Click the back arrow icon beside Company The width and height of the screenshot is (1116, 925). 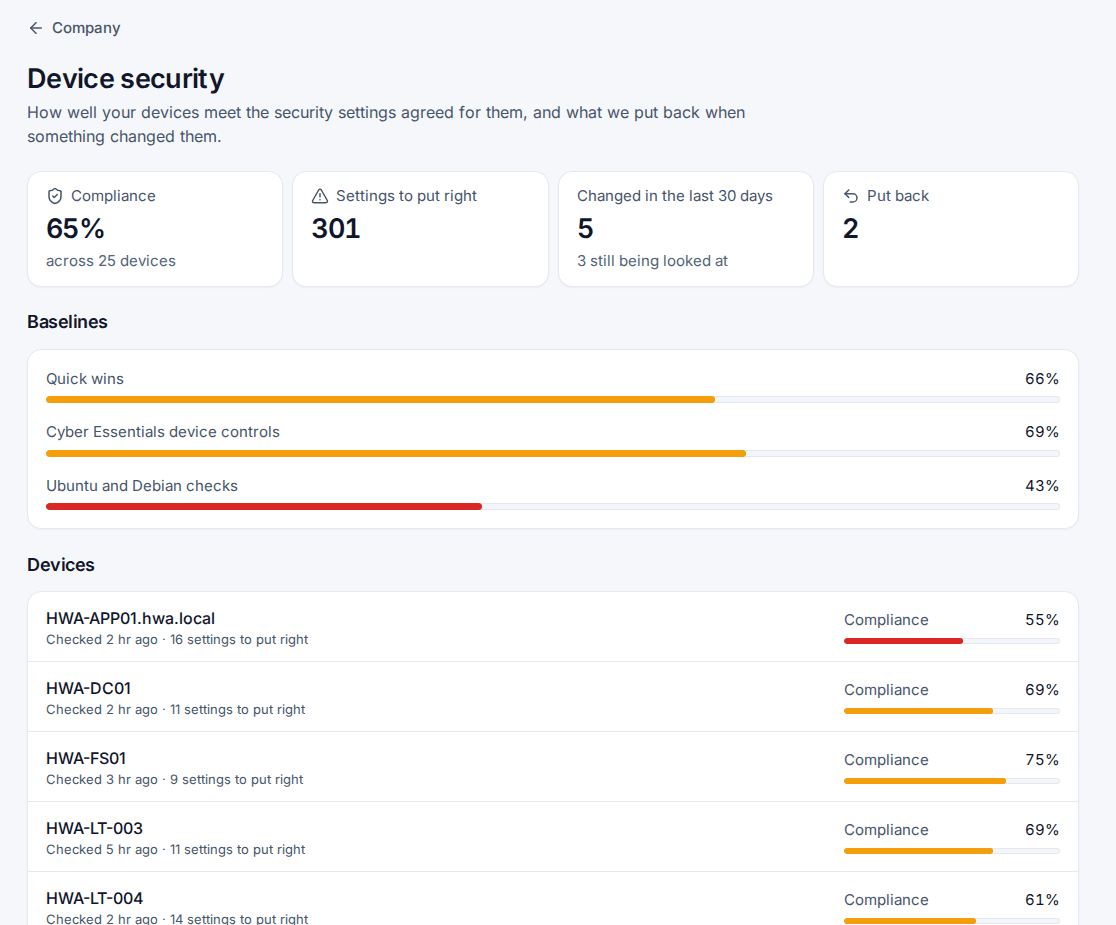click(36, 28)
